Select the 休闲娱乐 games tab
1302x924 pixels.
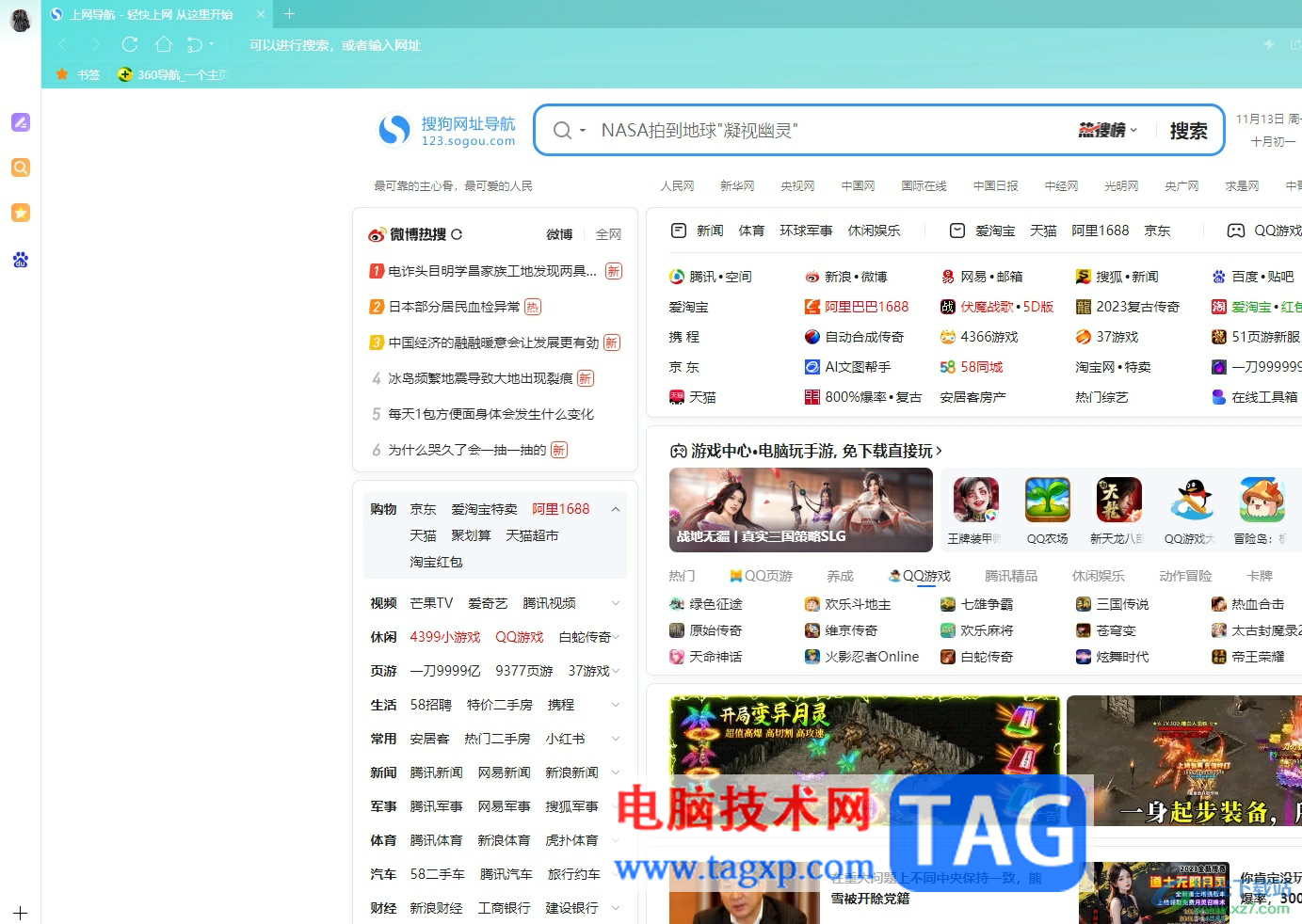point(1099,576)
